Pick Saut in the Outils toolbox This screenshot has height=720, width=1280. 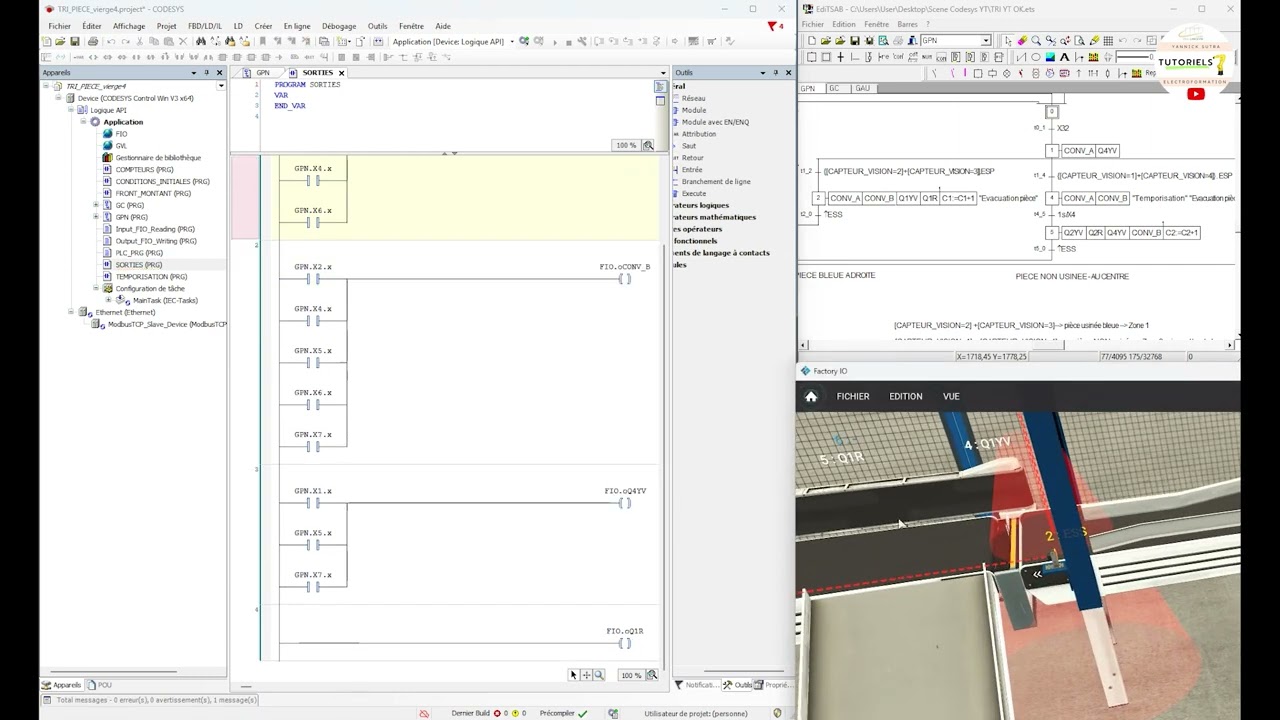click(x=689, y=146)
